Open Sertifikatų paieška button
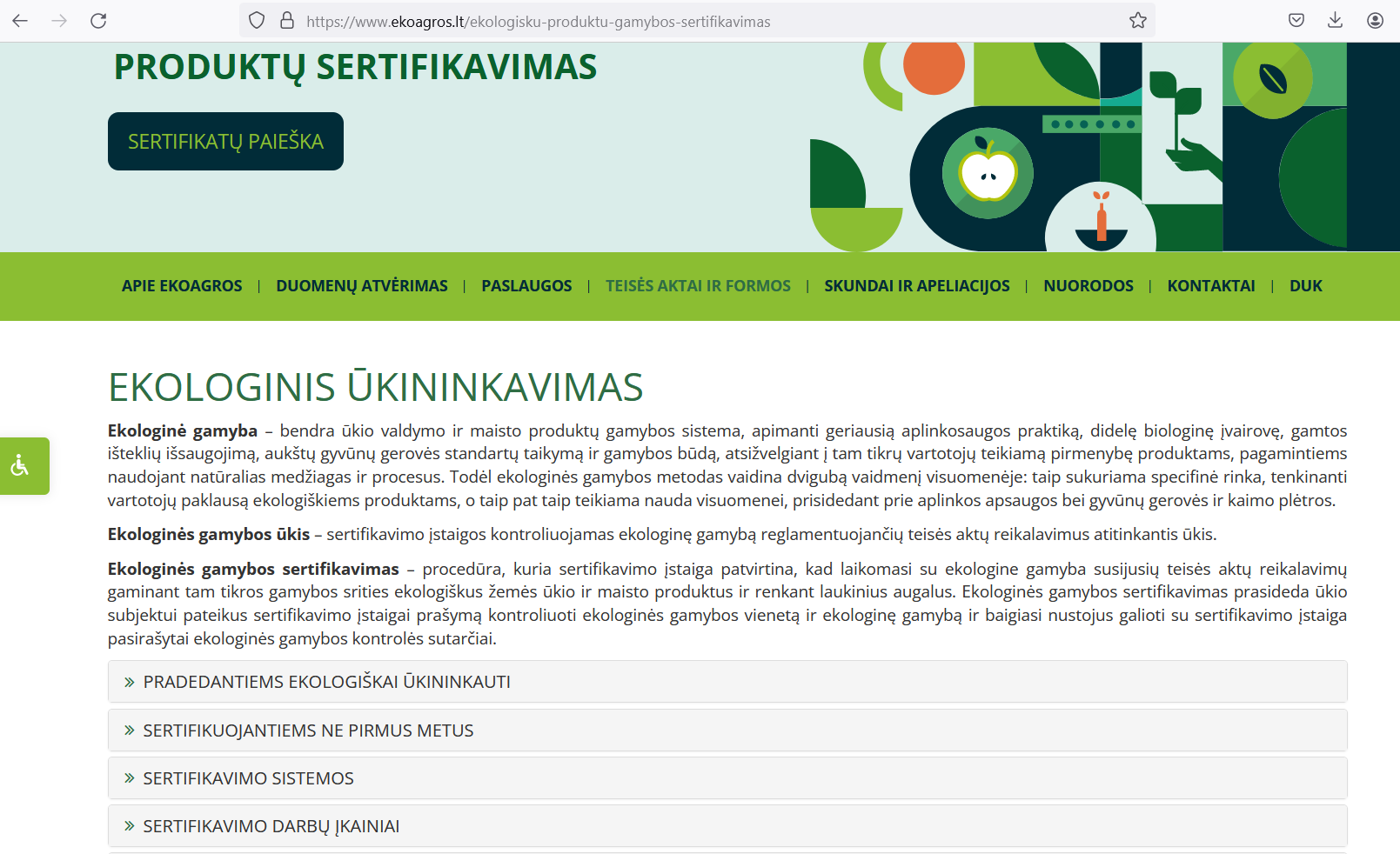This screenshot has height=854, width=1400. (225, 142)
